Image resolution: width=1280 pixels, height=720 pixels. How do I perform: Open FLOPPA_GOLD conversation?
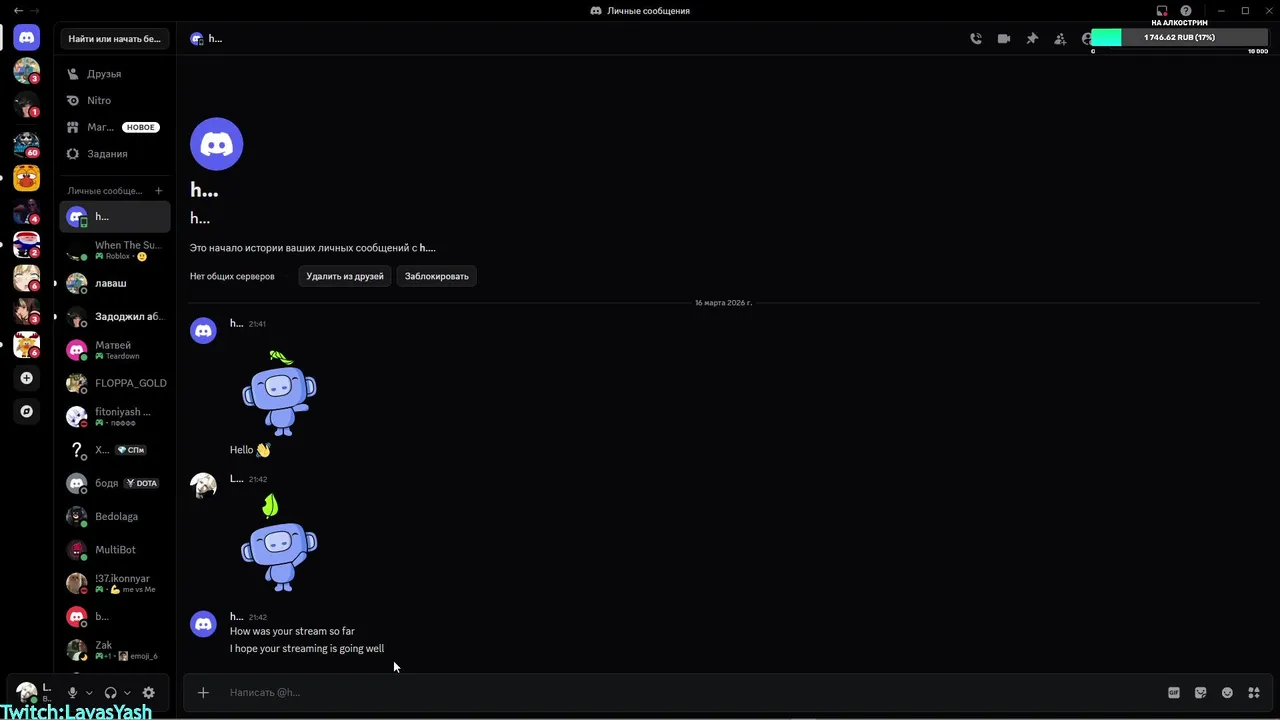tap(115, 383)
